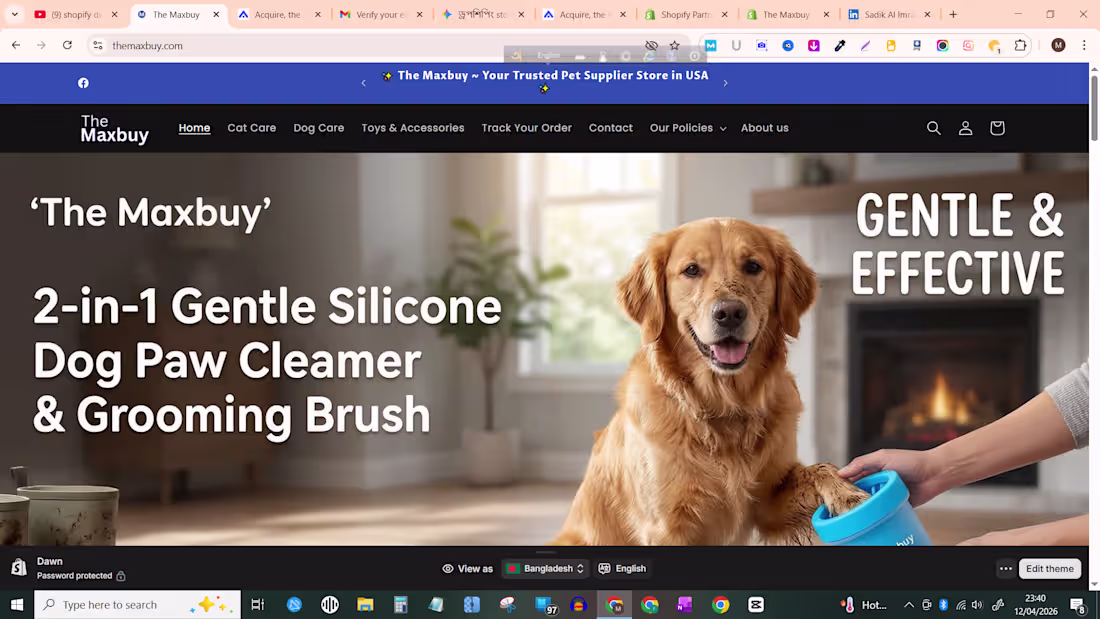Switch to the shopify YouTube tab
This screenshot has height=619, width=1100.
tap(77, 14)
